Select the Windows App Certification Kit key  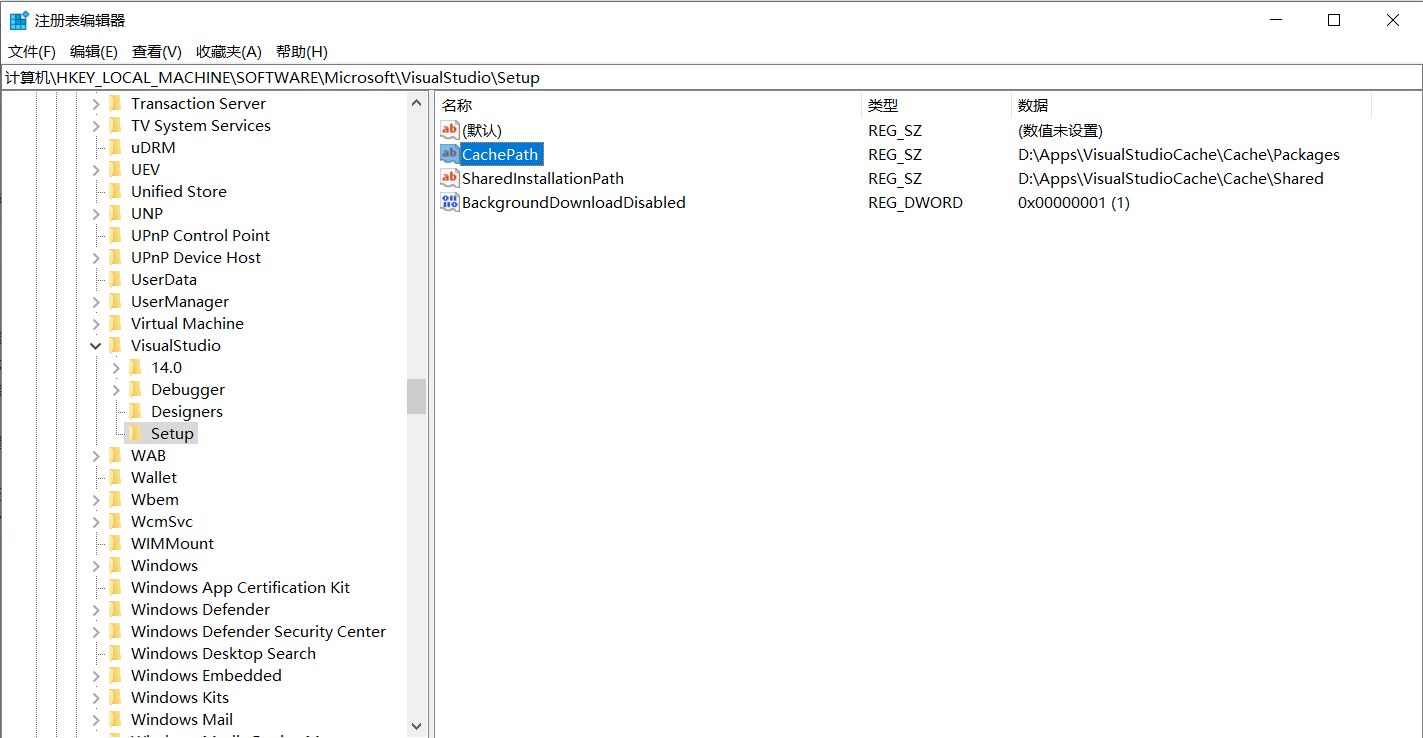coord(240,587)
